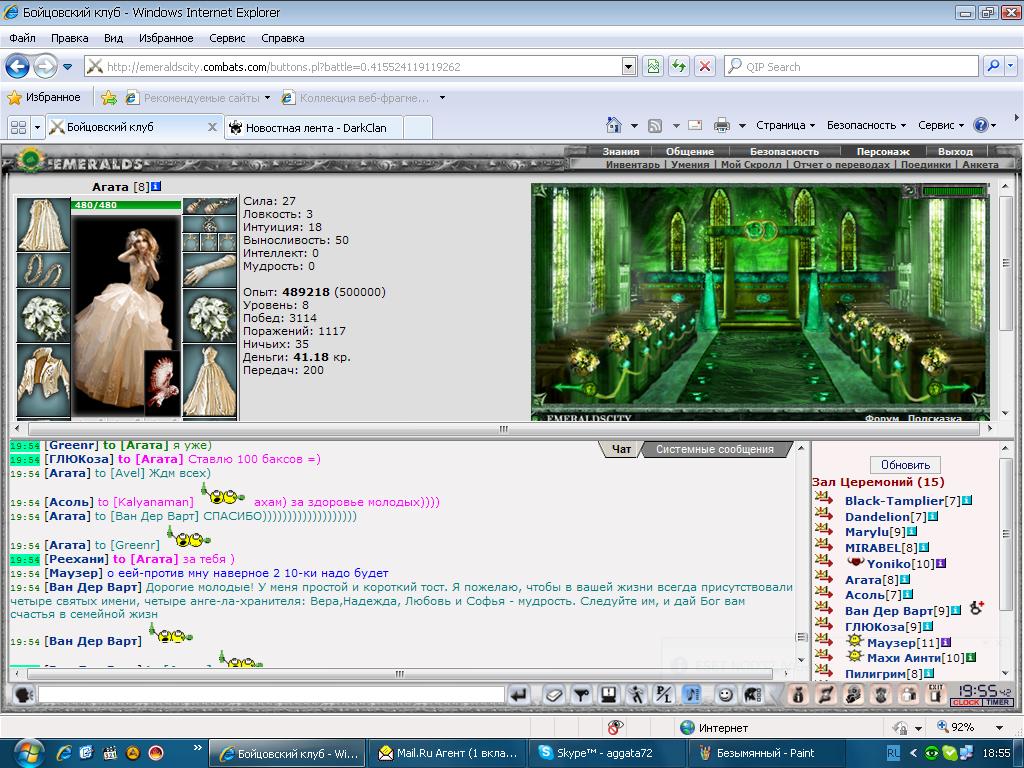The height and width of the screenshot is (768, 1024).
Task: Select the Чат tab
Action: [621, 449]
